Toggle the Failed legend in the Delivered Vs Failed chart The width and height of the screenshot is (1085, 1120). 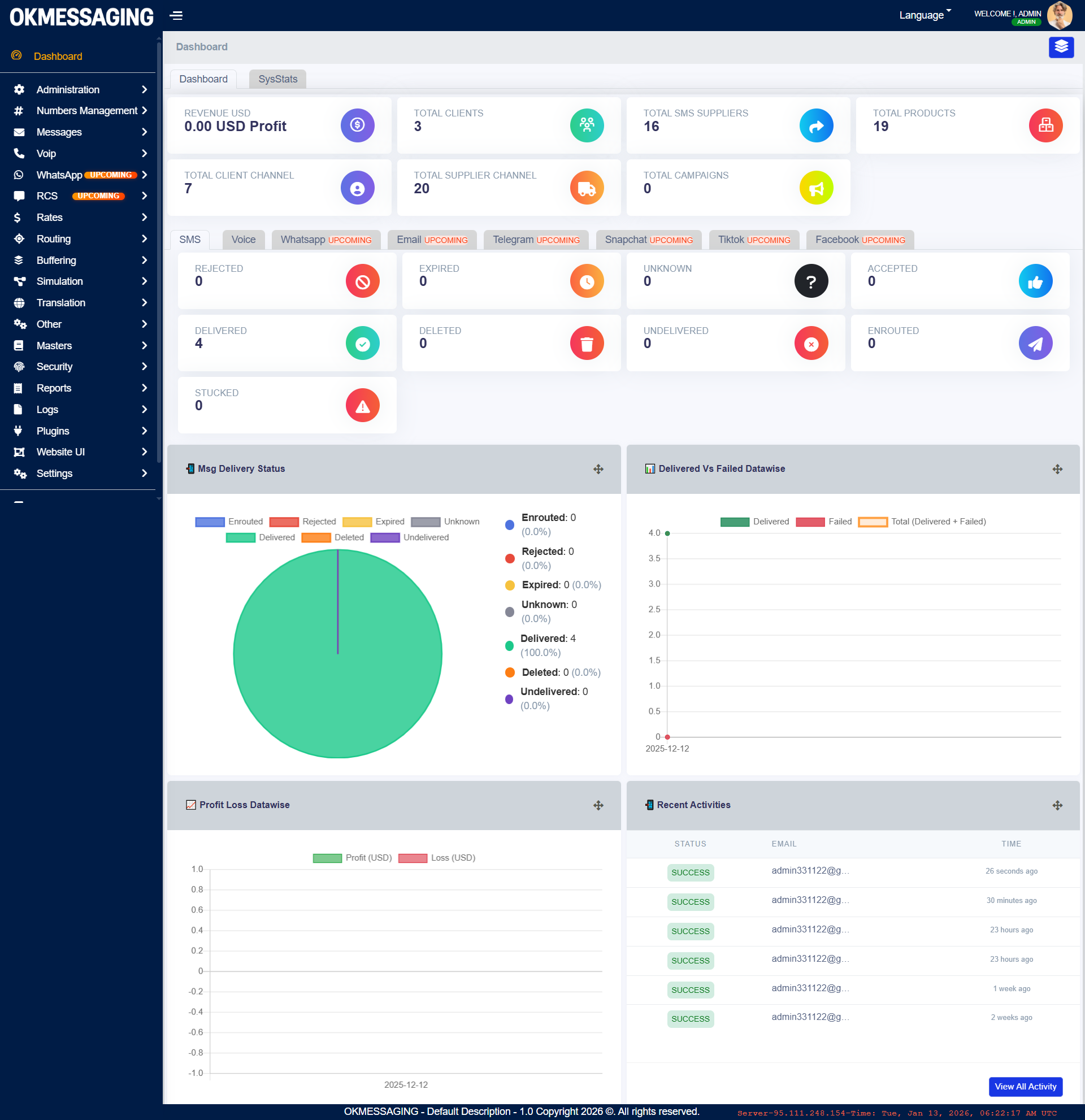pos(823,522)
